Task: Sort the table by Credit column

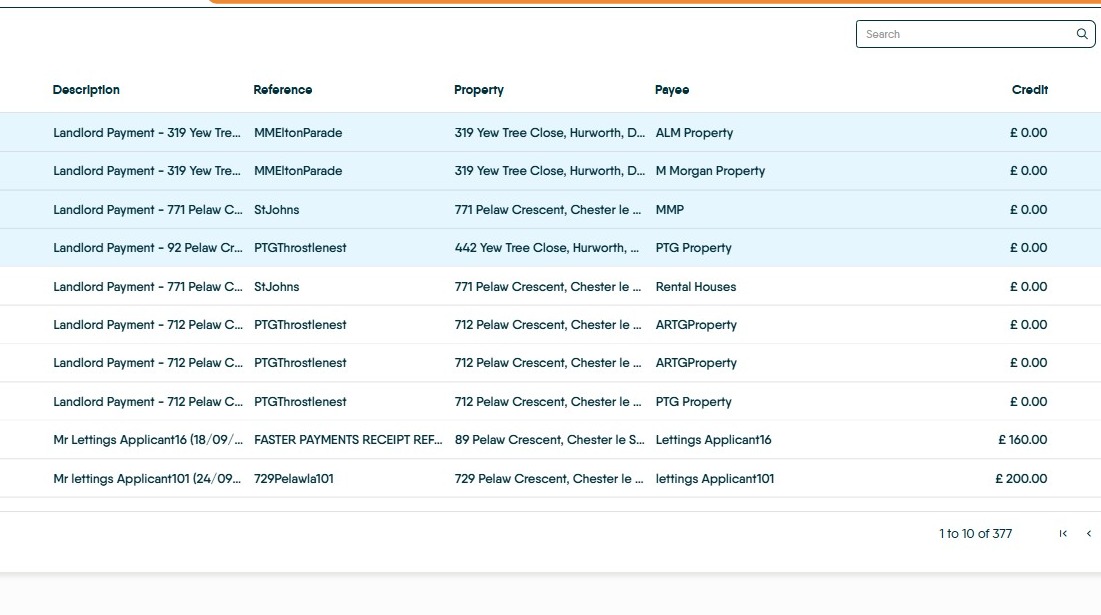Action: [1029, 90]
